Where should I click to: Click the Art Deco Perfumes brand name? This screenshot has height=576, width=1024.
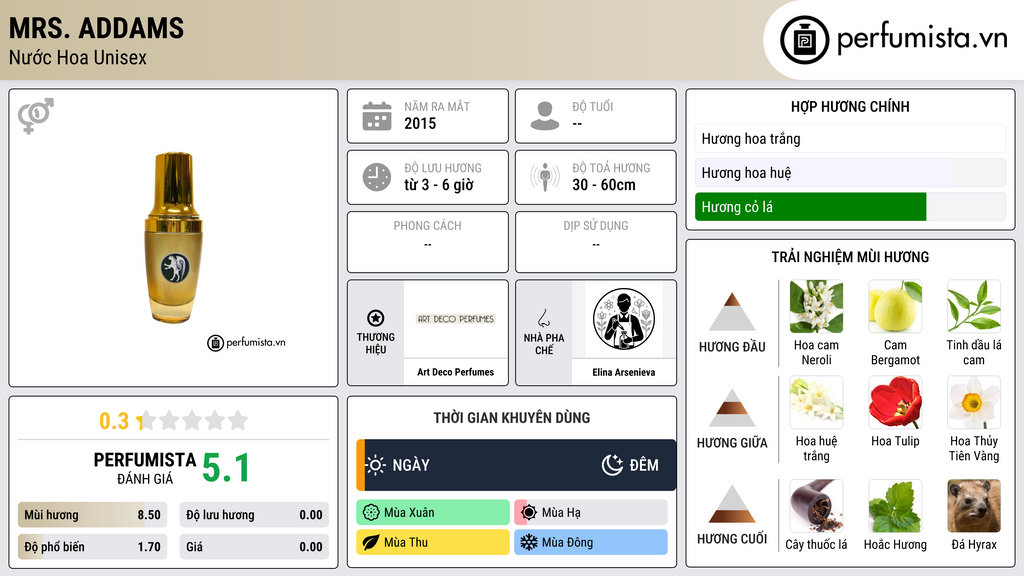click(x=456, y=372)
